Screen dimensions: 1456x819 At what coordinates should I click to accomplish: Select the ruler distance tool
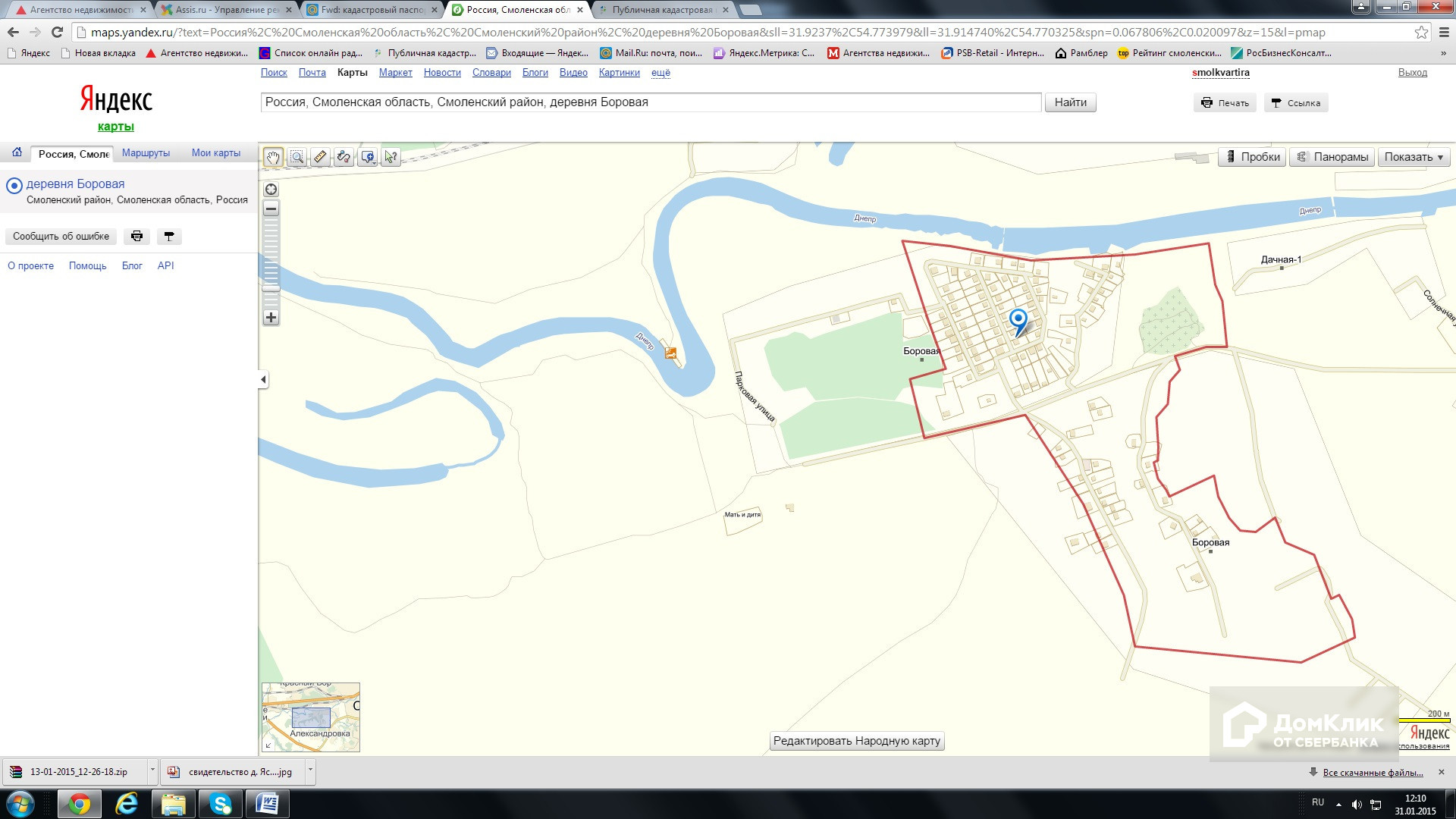[x=320, y=157]
